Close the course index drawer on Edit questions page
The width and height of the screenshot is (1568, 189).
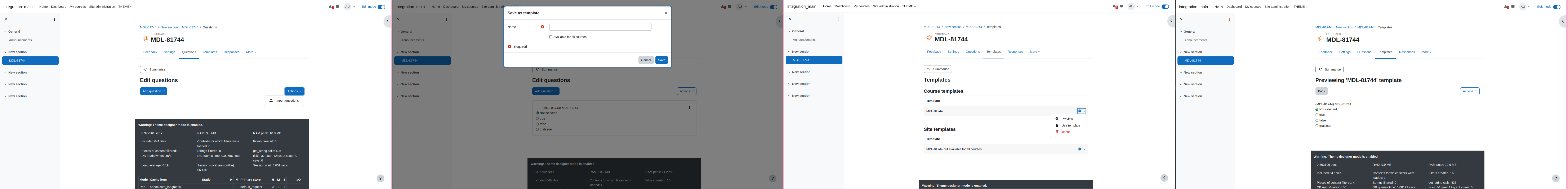pyautogui.click(x=6, y=19)
